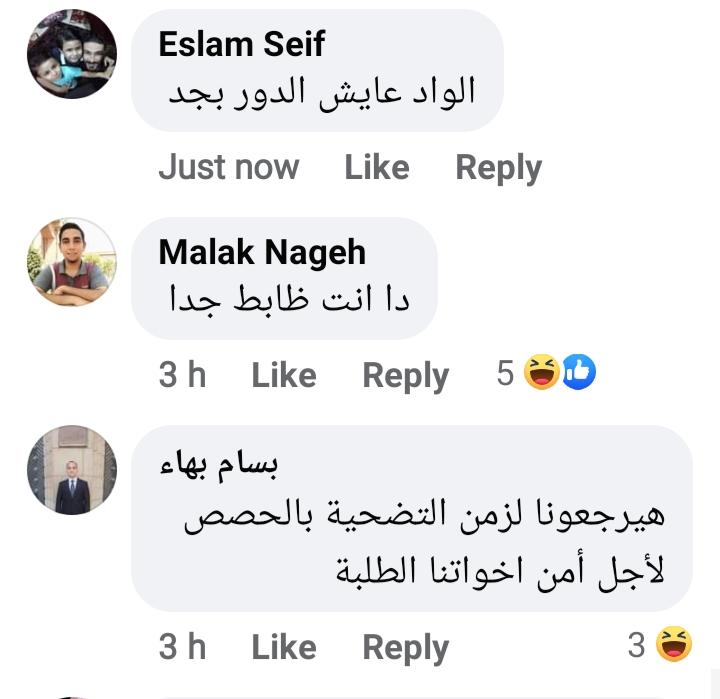Open Eslam Seif's profile via name
The image size is (720, 699).
click(x=241, y=43)
